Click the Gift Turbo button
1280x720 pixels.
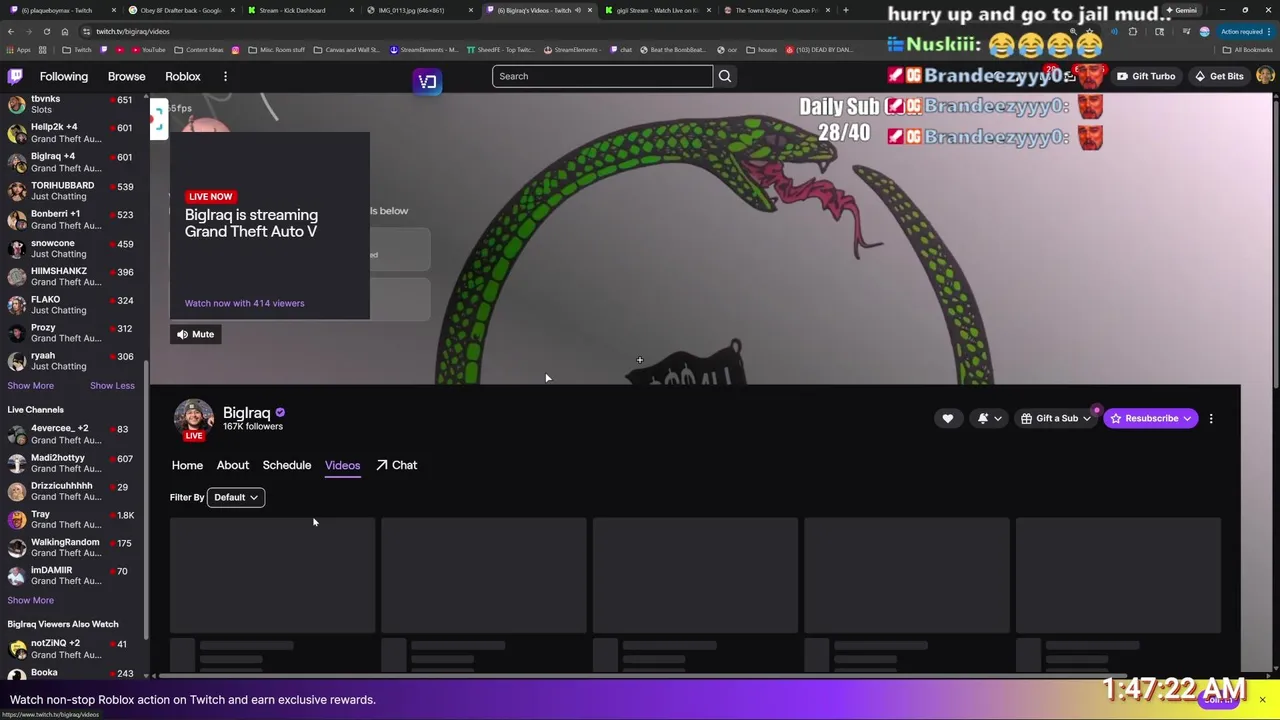[x=1146, y=76]
